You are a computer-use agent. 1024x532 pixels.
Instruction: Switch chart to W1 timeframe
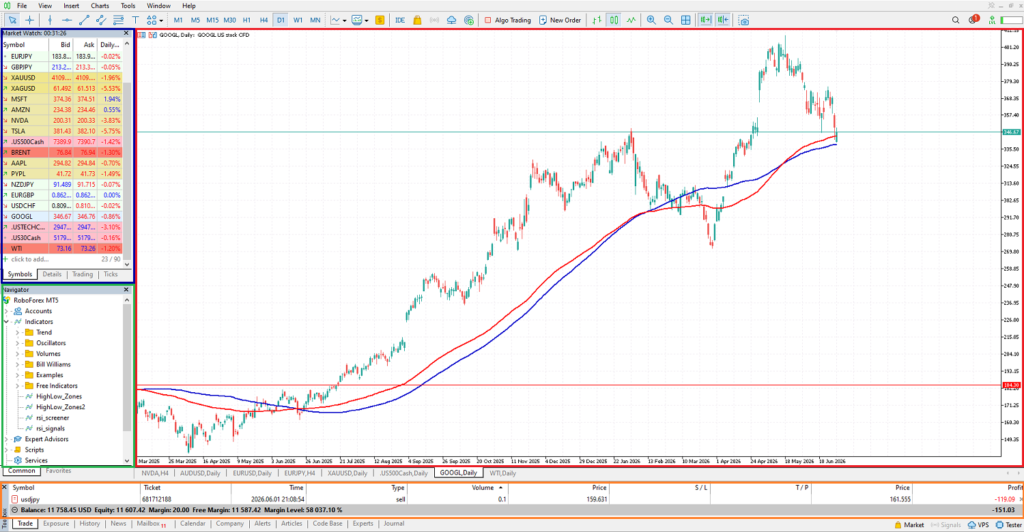pyautogui.click(x=298, y=20)
